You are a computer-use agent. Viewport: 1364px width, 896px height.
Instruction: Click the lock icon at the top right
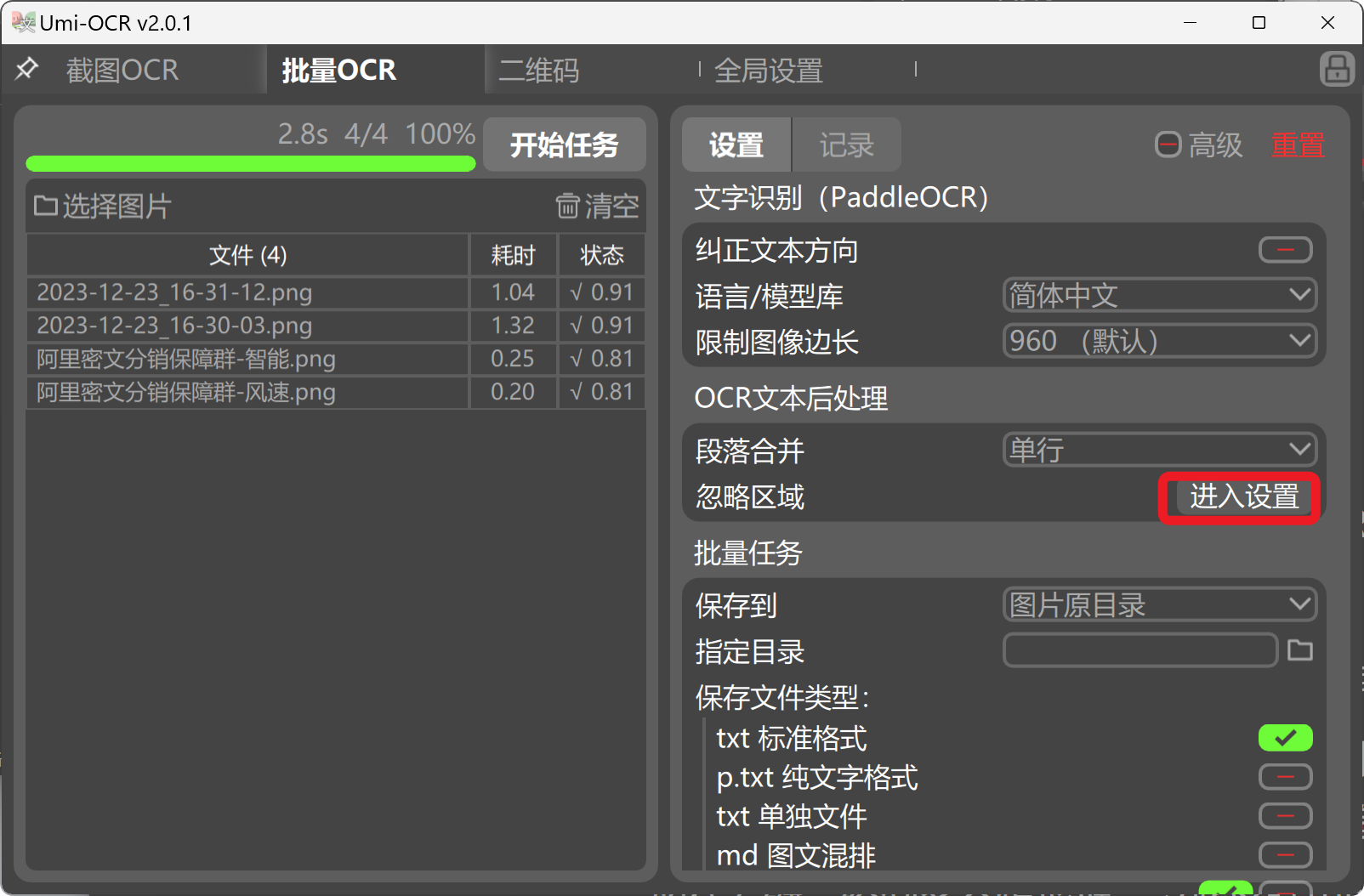tap(1337, 69)
